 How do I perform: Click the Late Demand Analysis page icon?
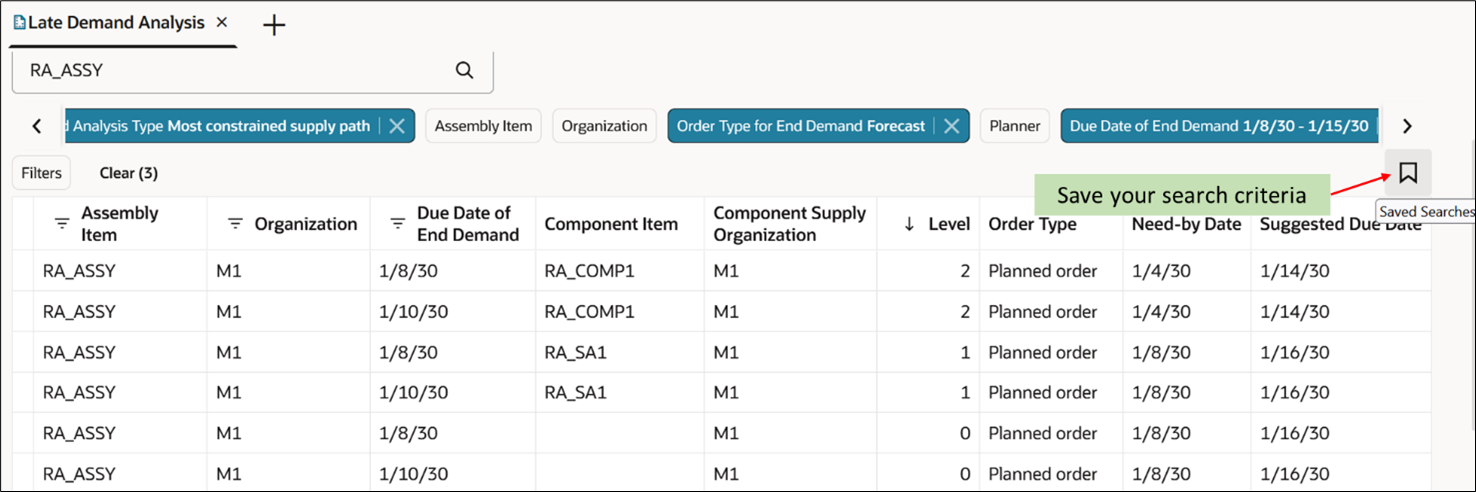(x=19, y=22)
